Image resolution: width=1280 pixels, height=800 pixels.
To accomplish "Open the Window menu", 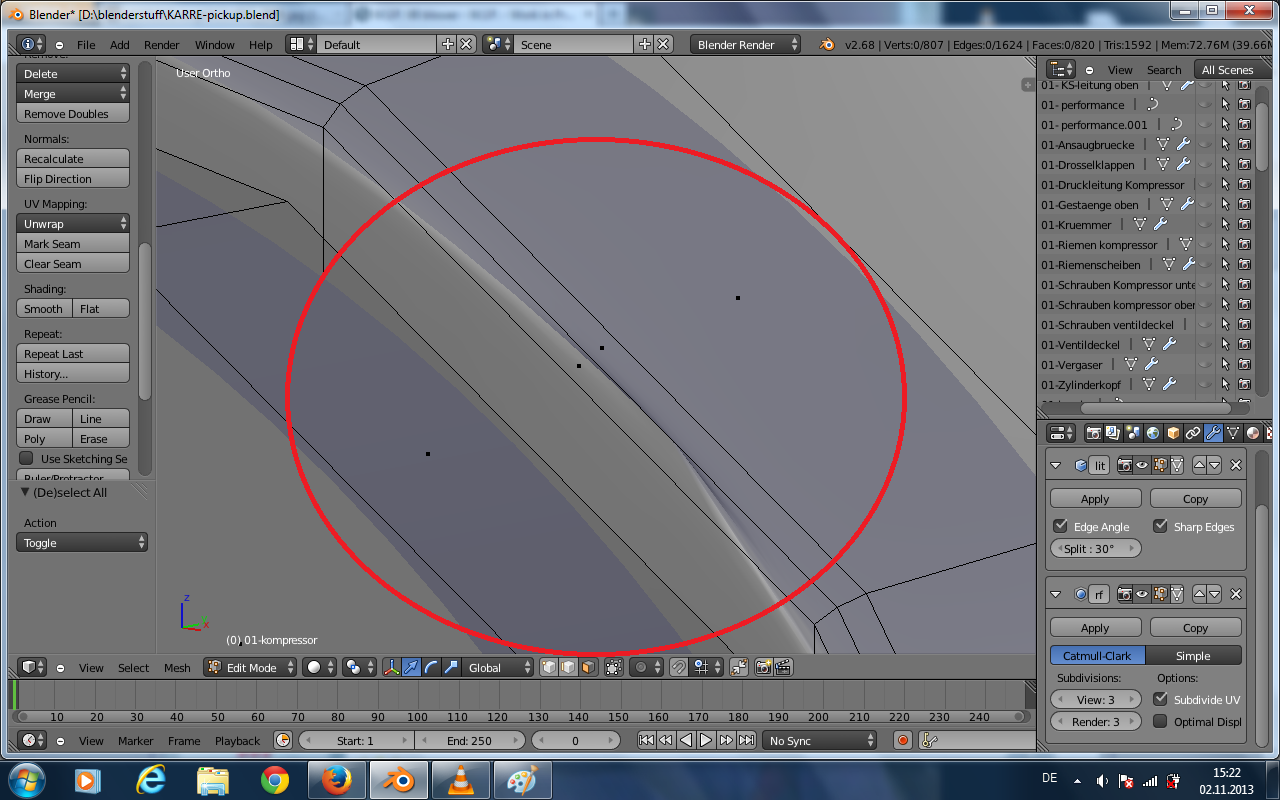I will pyautogui.click(x=215, y=45).
